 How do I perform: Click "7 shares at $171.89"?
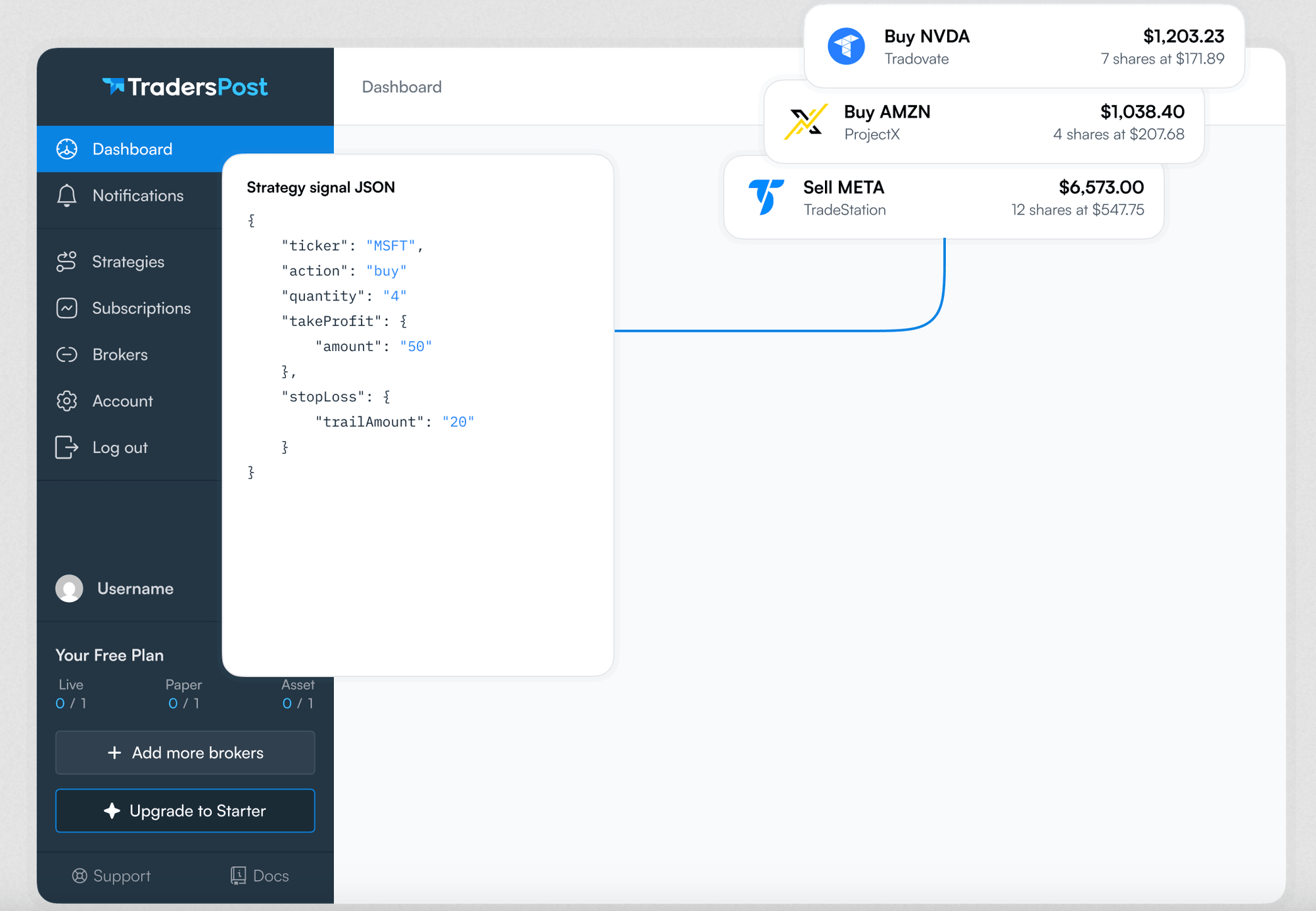[x=1162, y=59]
